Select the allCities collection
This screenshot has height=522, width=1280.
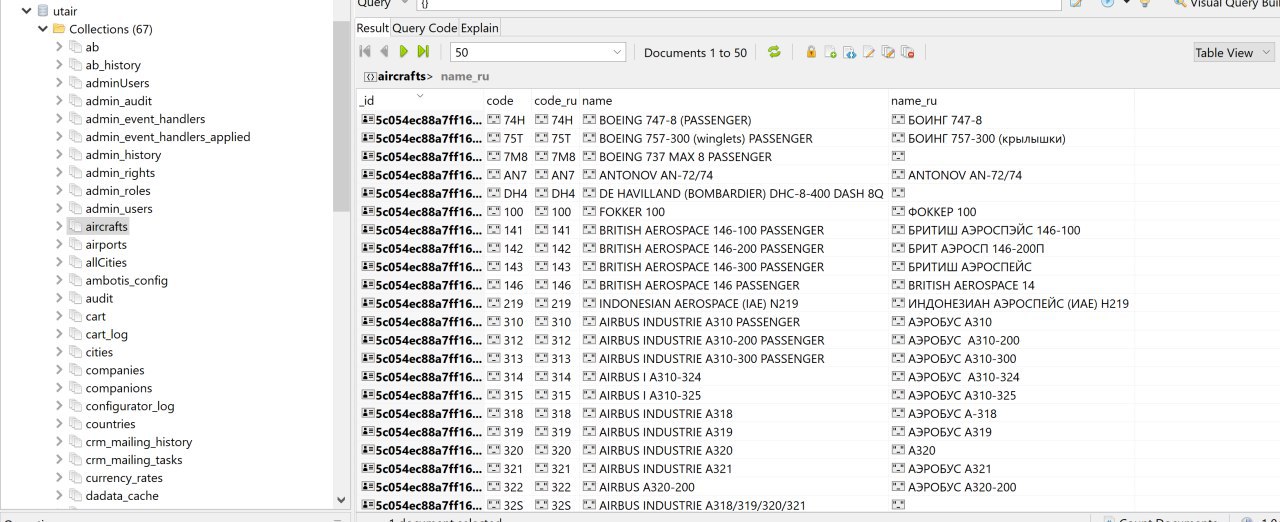coord(106,263)
